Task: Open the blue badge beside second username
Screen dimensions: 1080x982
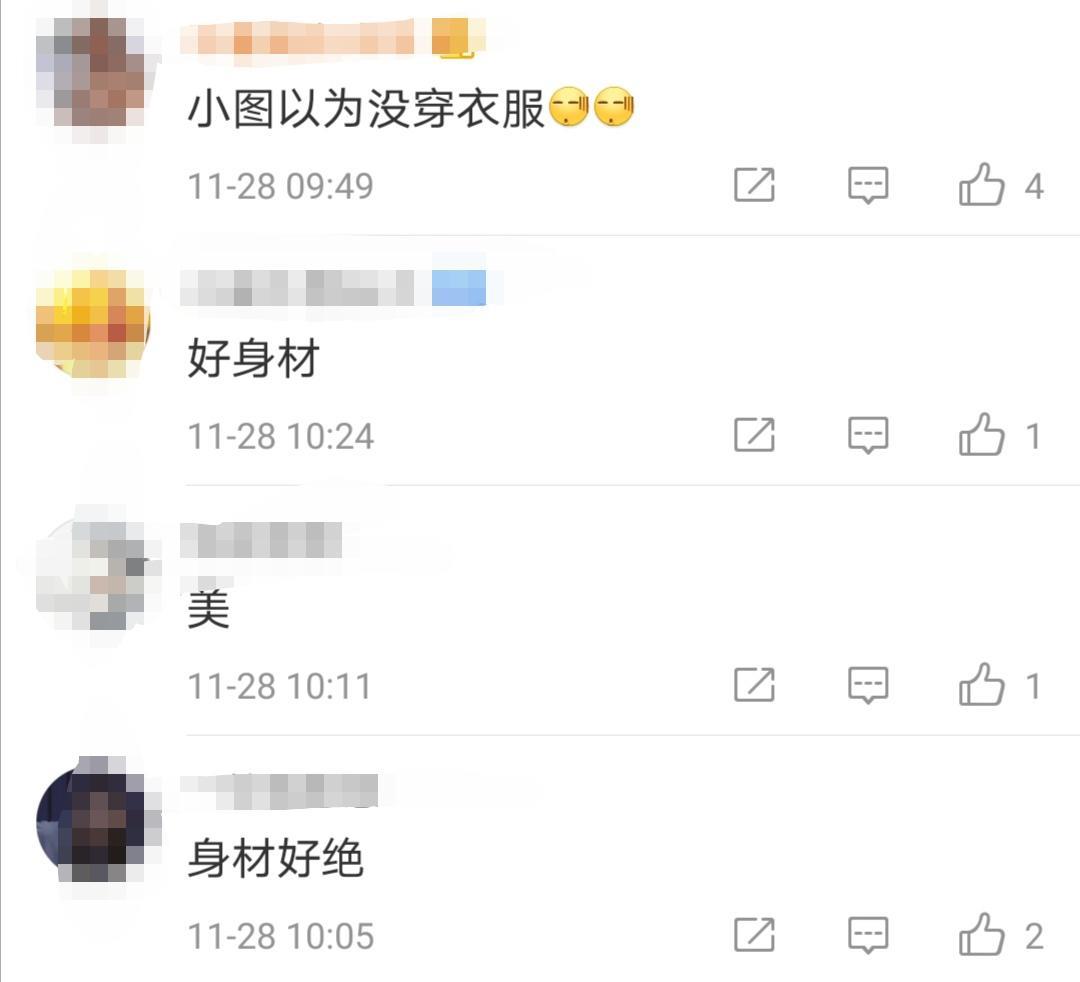Action: click(x=459, y=288)
